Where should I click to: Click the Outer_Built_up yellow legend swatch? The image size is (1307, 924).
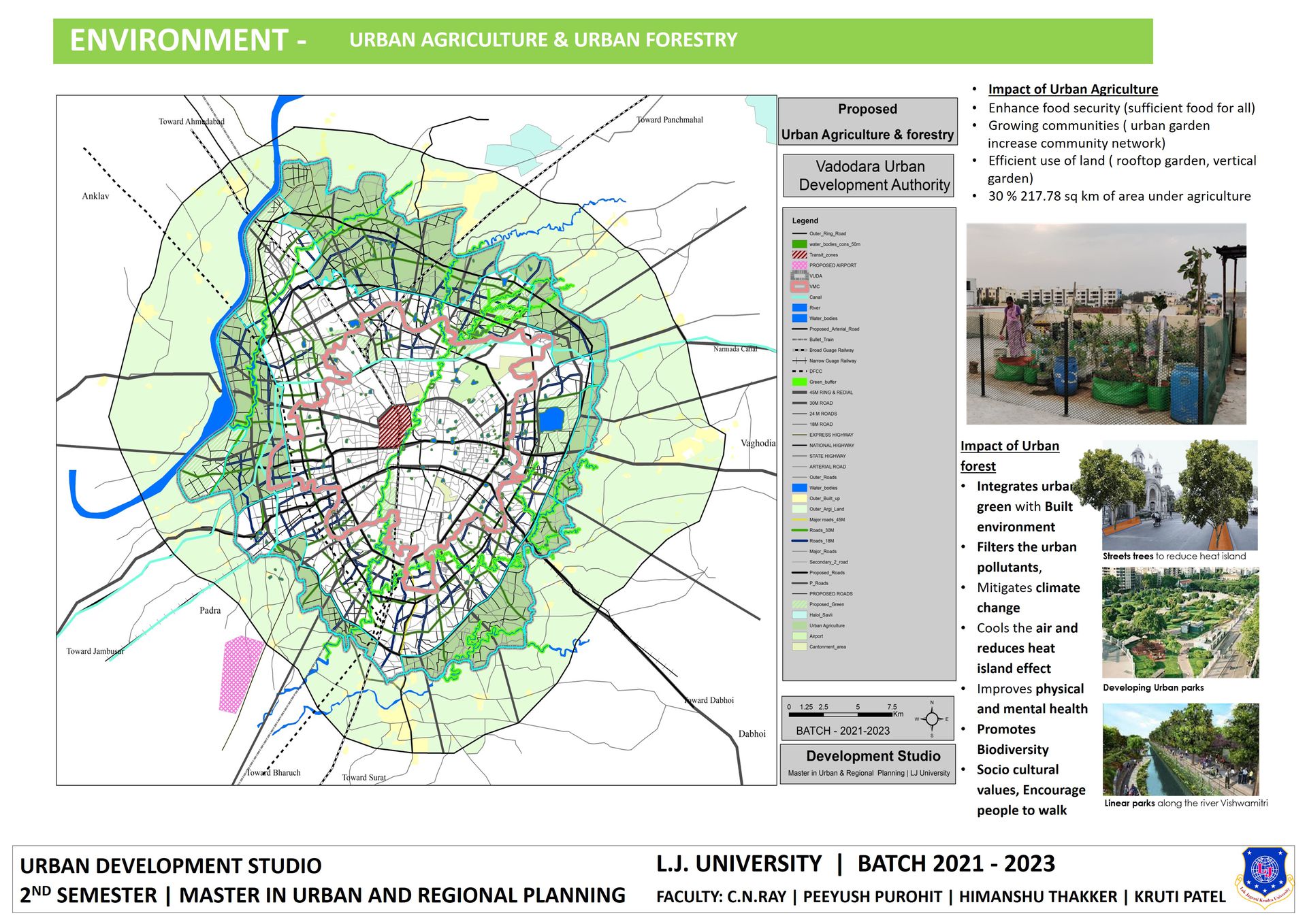click(x=799, y=498)
